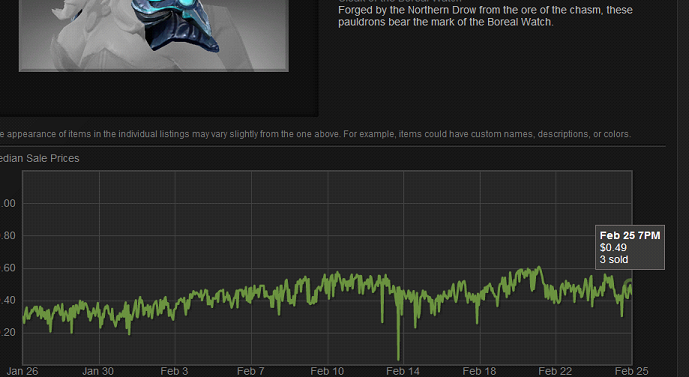The width and height of the screenshot is (689, 377).
Task: Click the '3 sold' text in tooltip
Action: pos(614,260)
